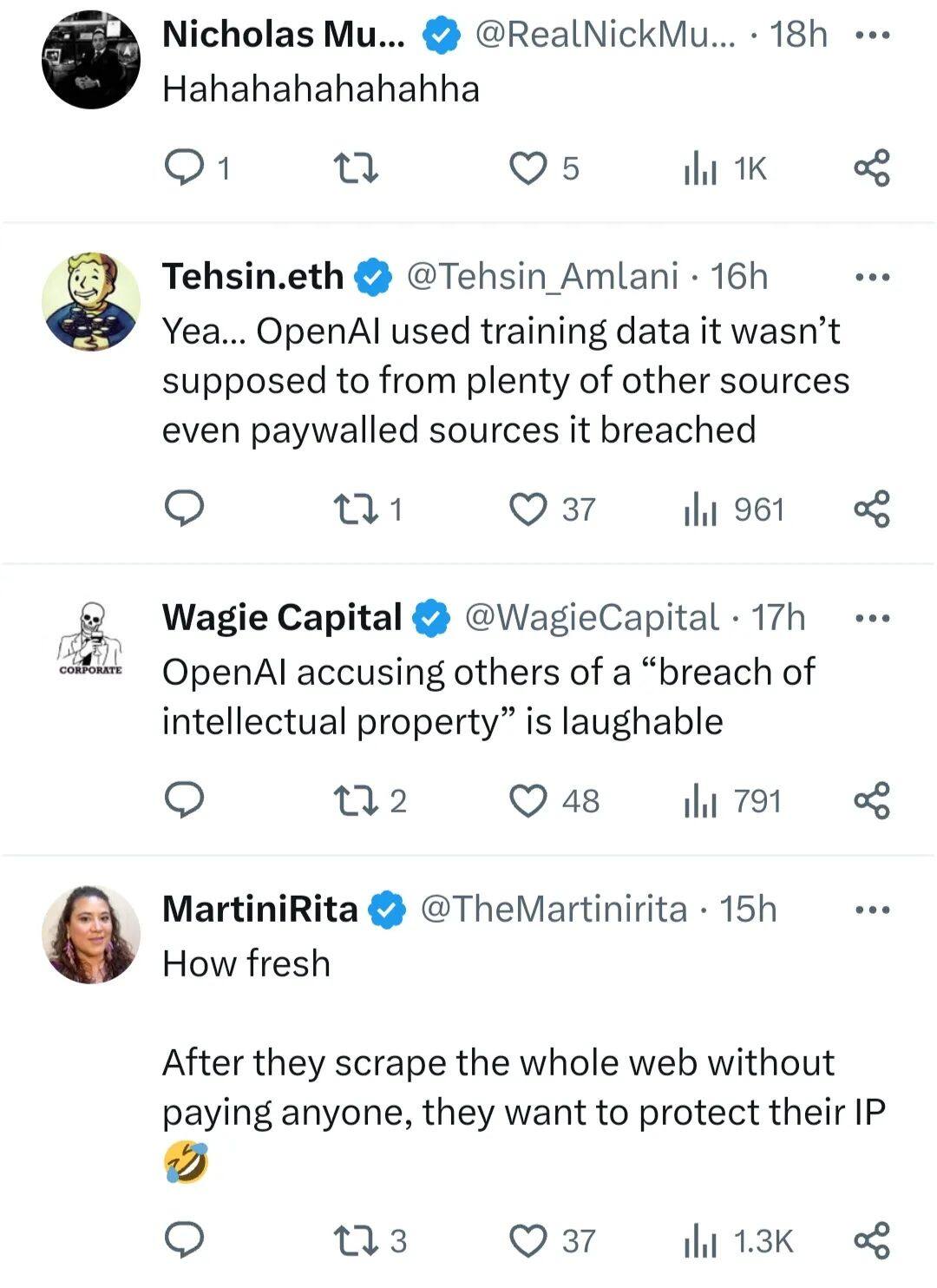Open more options on Nicholas Mu's tweet
937x1288 pixels.
[872, 36]
